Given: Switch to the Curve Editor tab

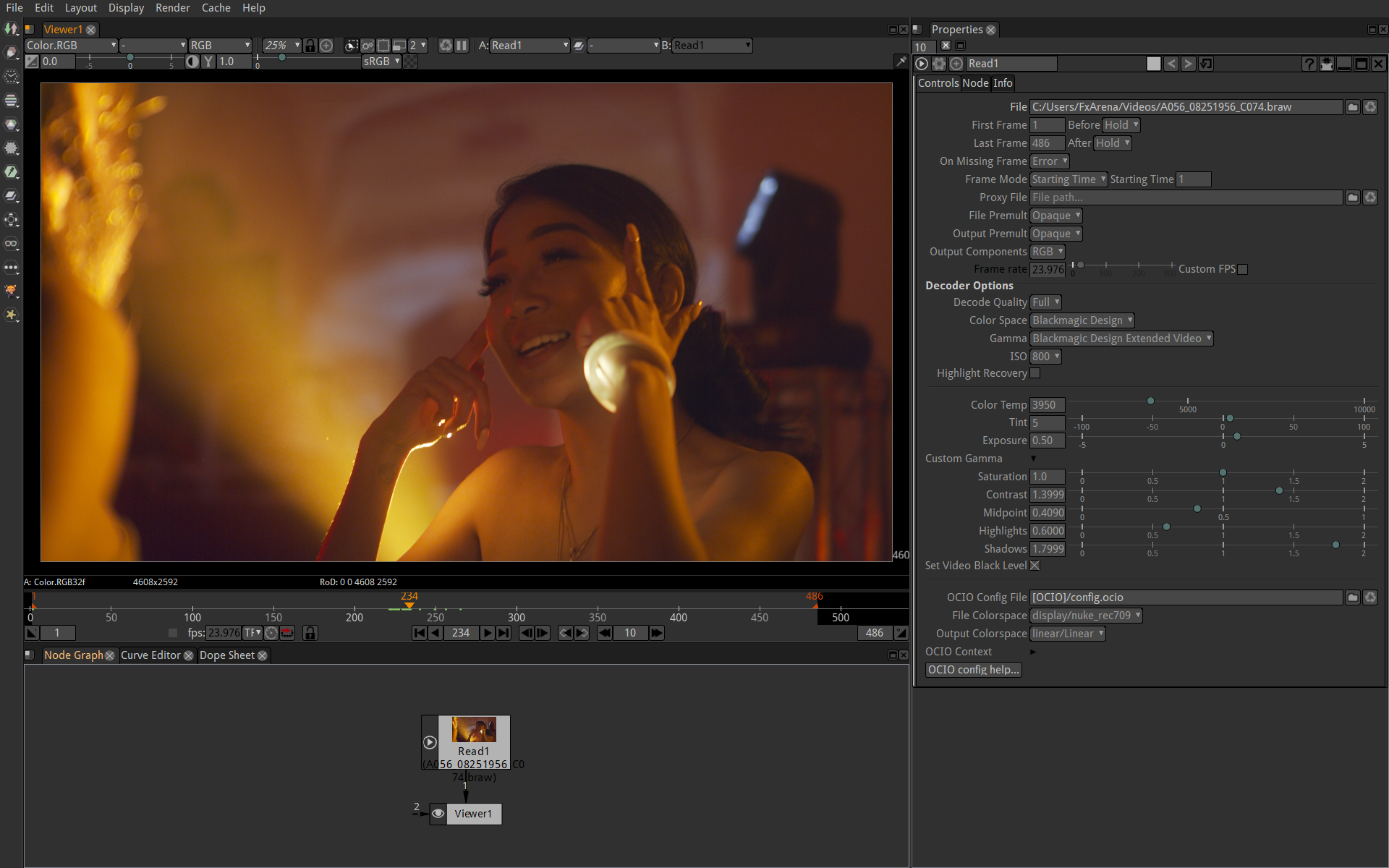Looking at the screenshot, I should [150, 655].
